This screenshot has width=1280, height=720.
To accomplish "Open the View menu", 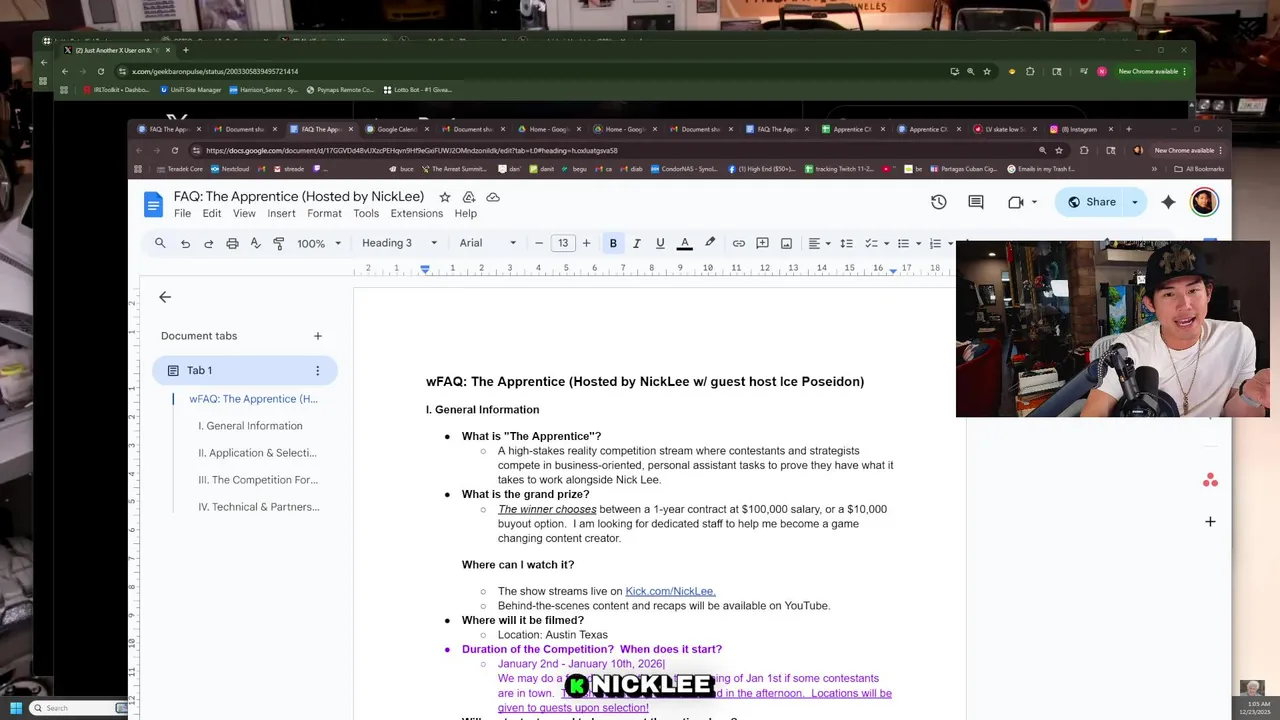I will coord(244,214).
